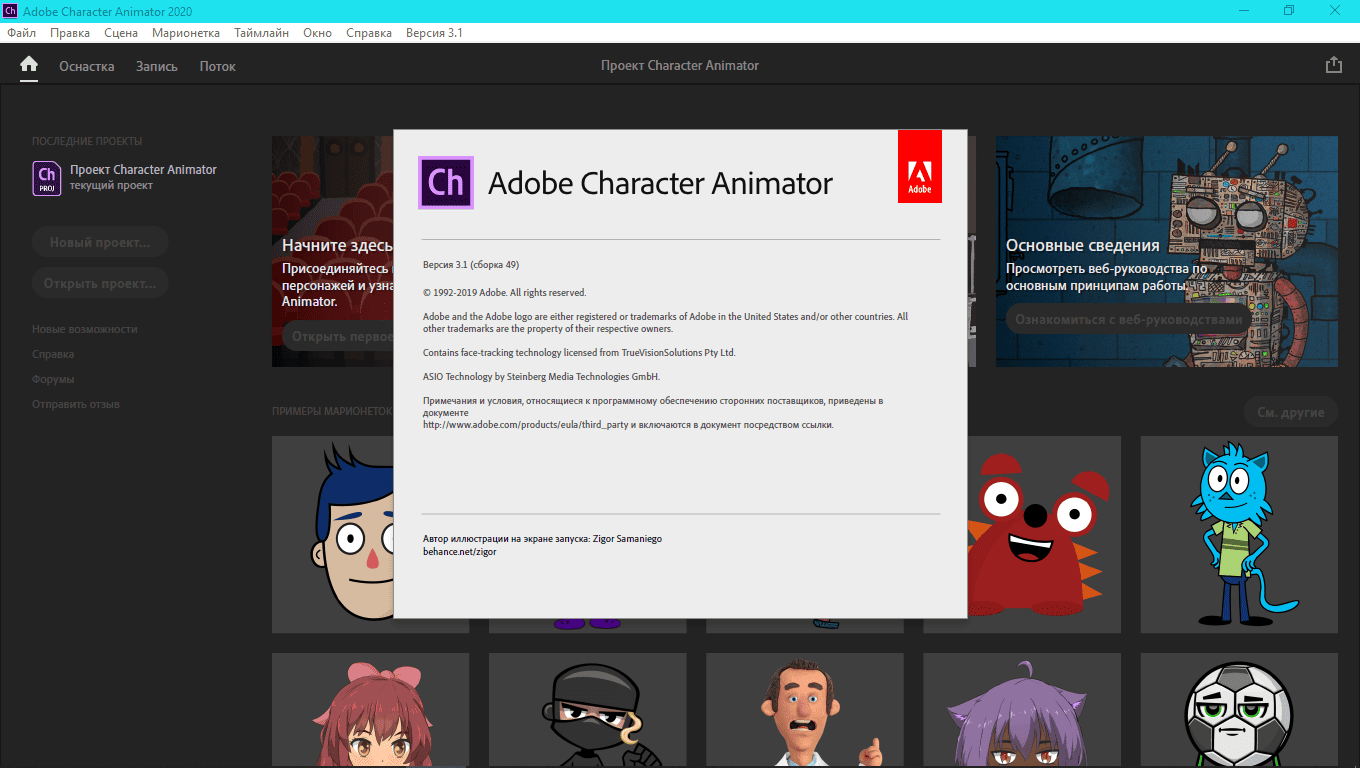Click Ознакомиться с веб-руководствами button

pyautogui.click(x=1128, y=320)
